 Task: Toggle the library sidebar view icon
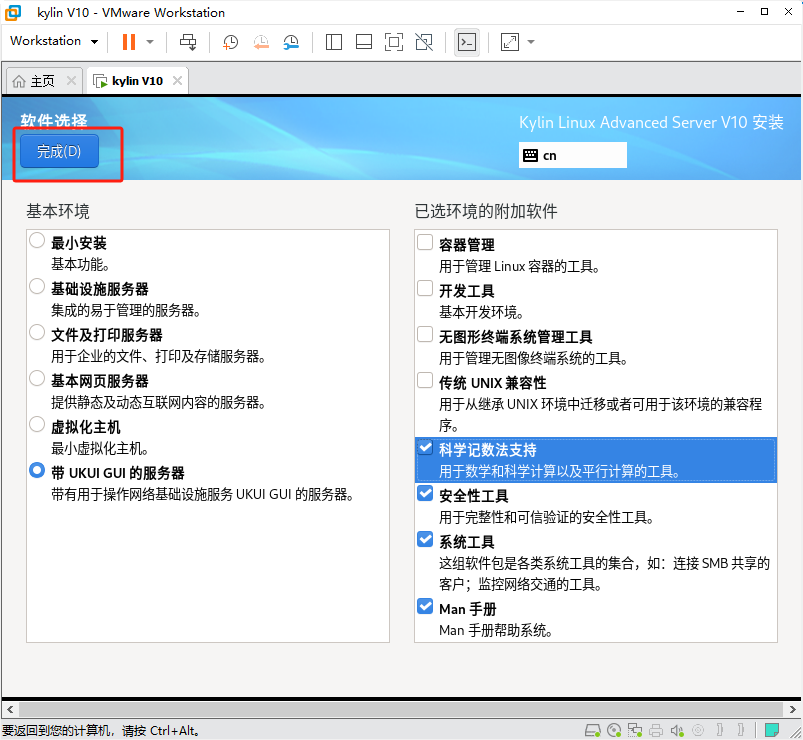(334, 42)
